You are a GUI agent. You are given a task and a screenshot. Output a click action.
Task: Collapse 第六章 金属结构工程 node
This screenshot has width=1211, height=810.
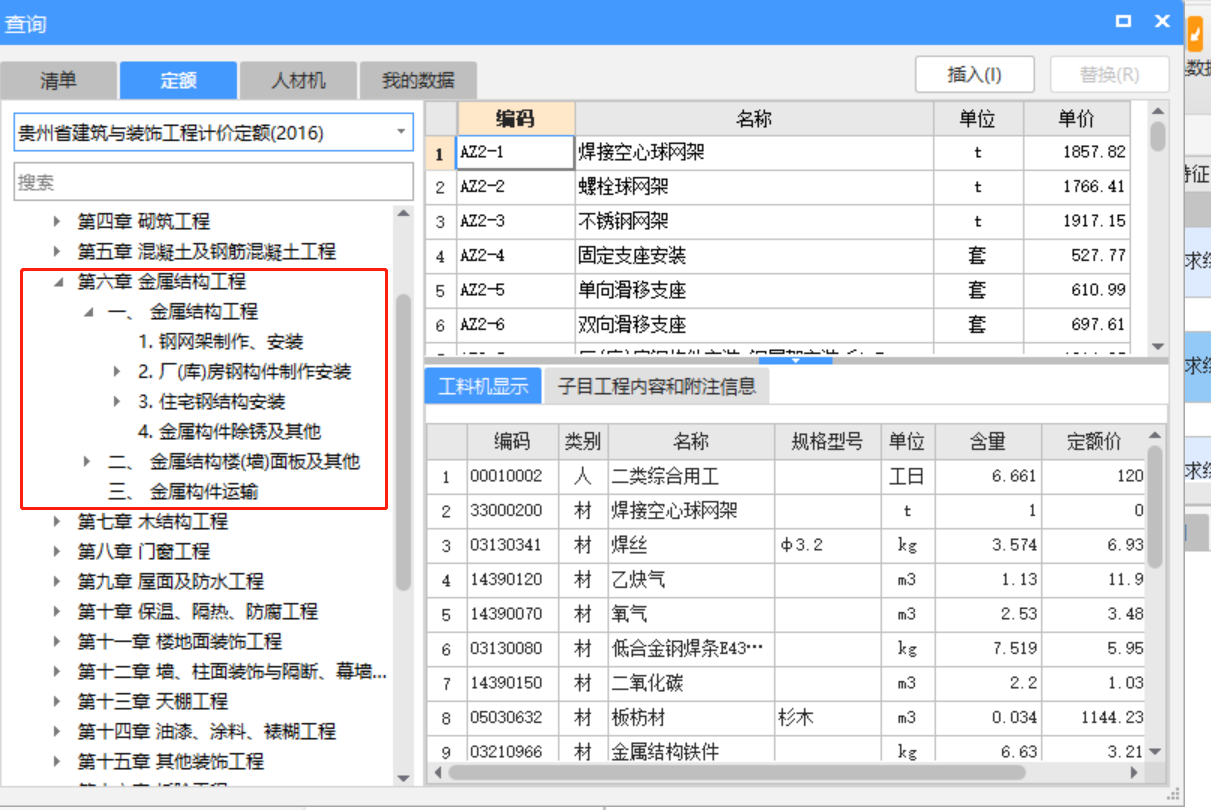[x=58, y=282]
